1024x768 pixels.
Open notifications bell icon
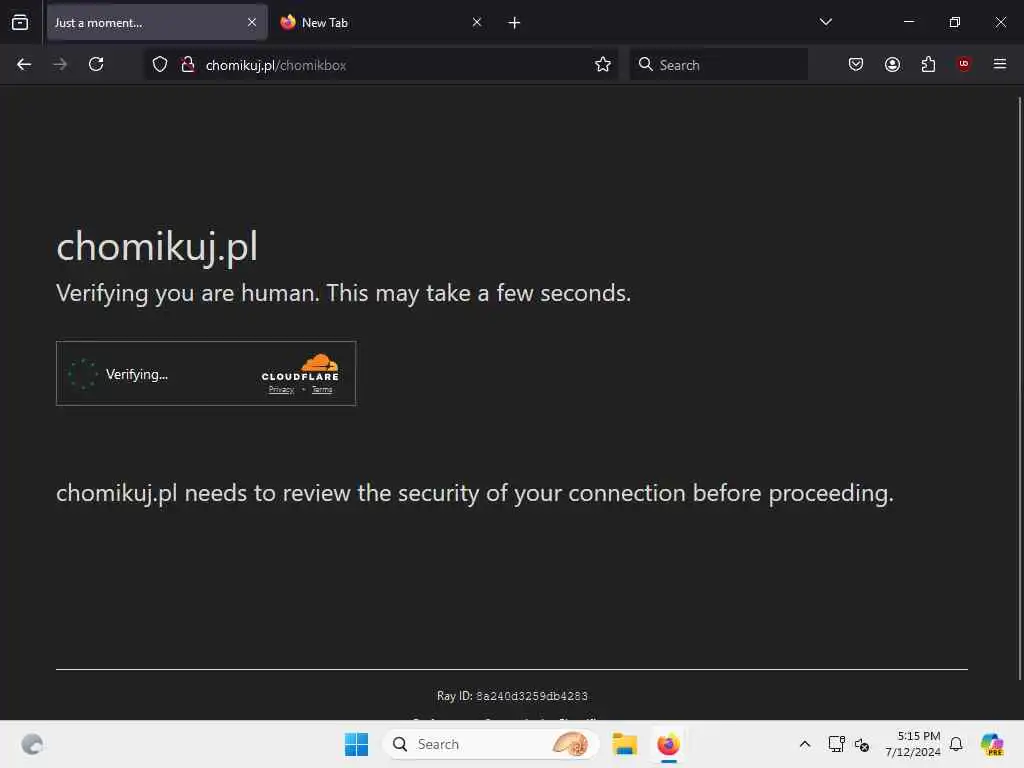coord(956,744)
